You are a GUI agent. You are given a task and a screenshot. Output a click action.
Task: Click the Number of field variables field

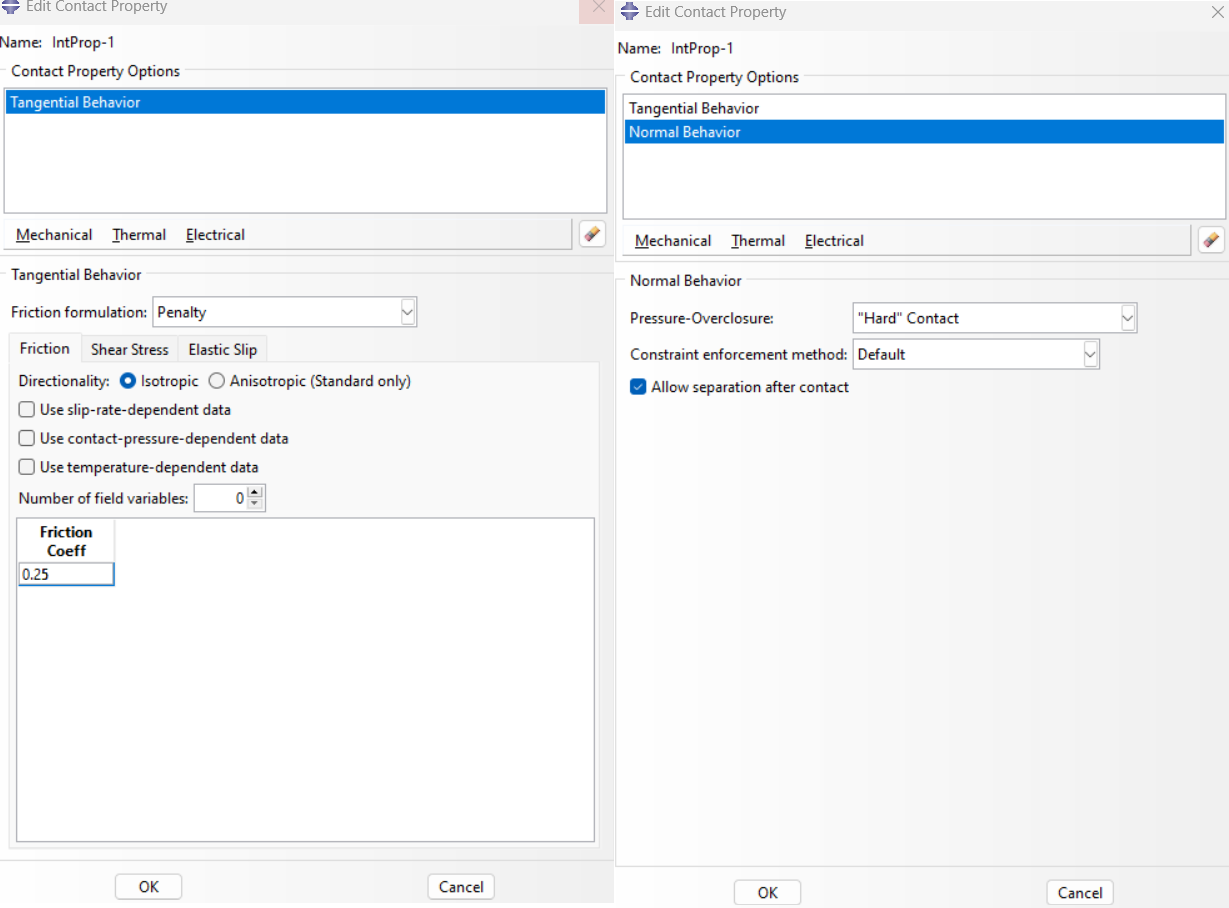click(x=220, y=498)
